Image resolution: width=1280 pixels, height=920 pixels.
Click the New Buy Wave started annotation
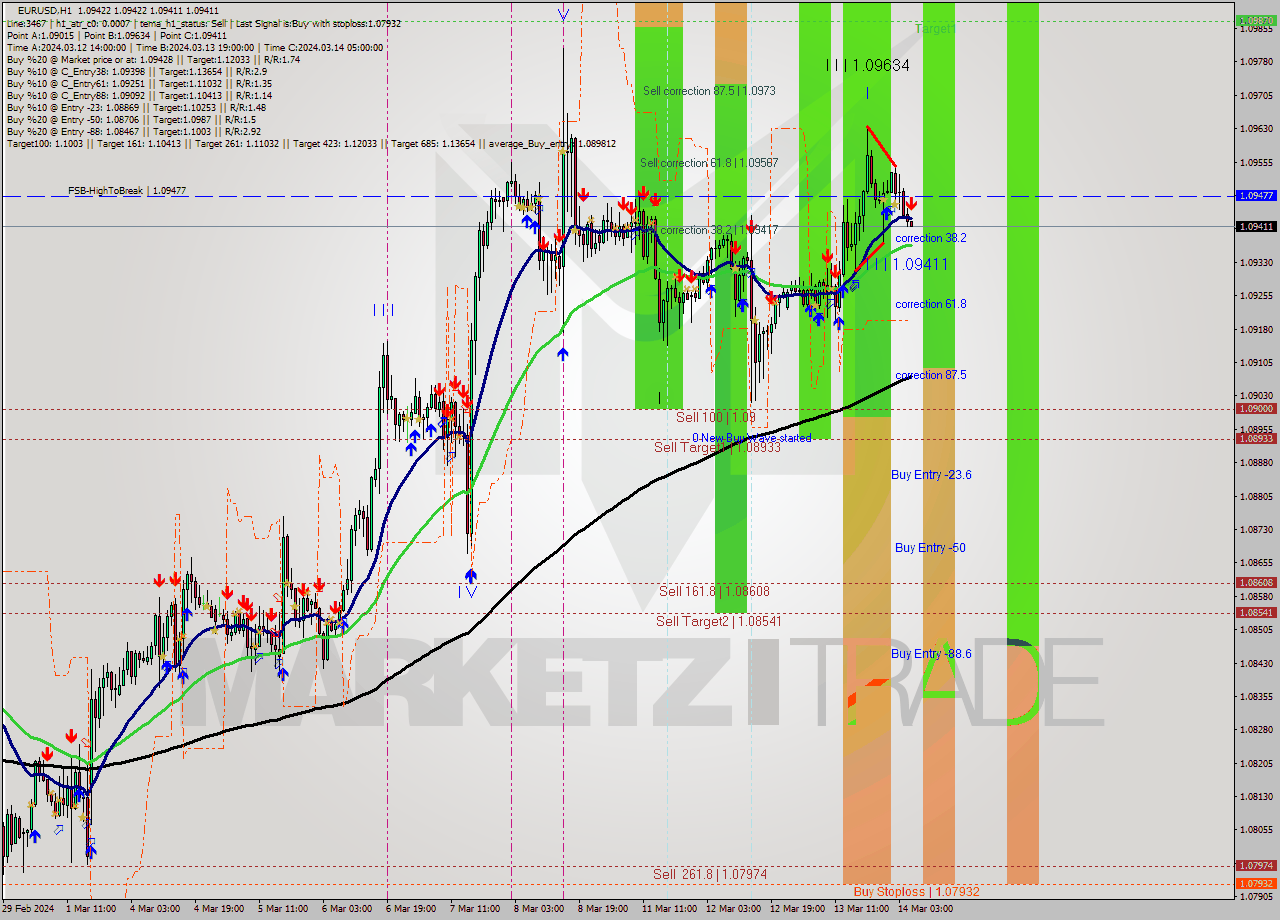click(x=752, y=438)
